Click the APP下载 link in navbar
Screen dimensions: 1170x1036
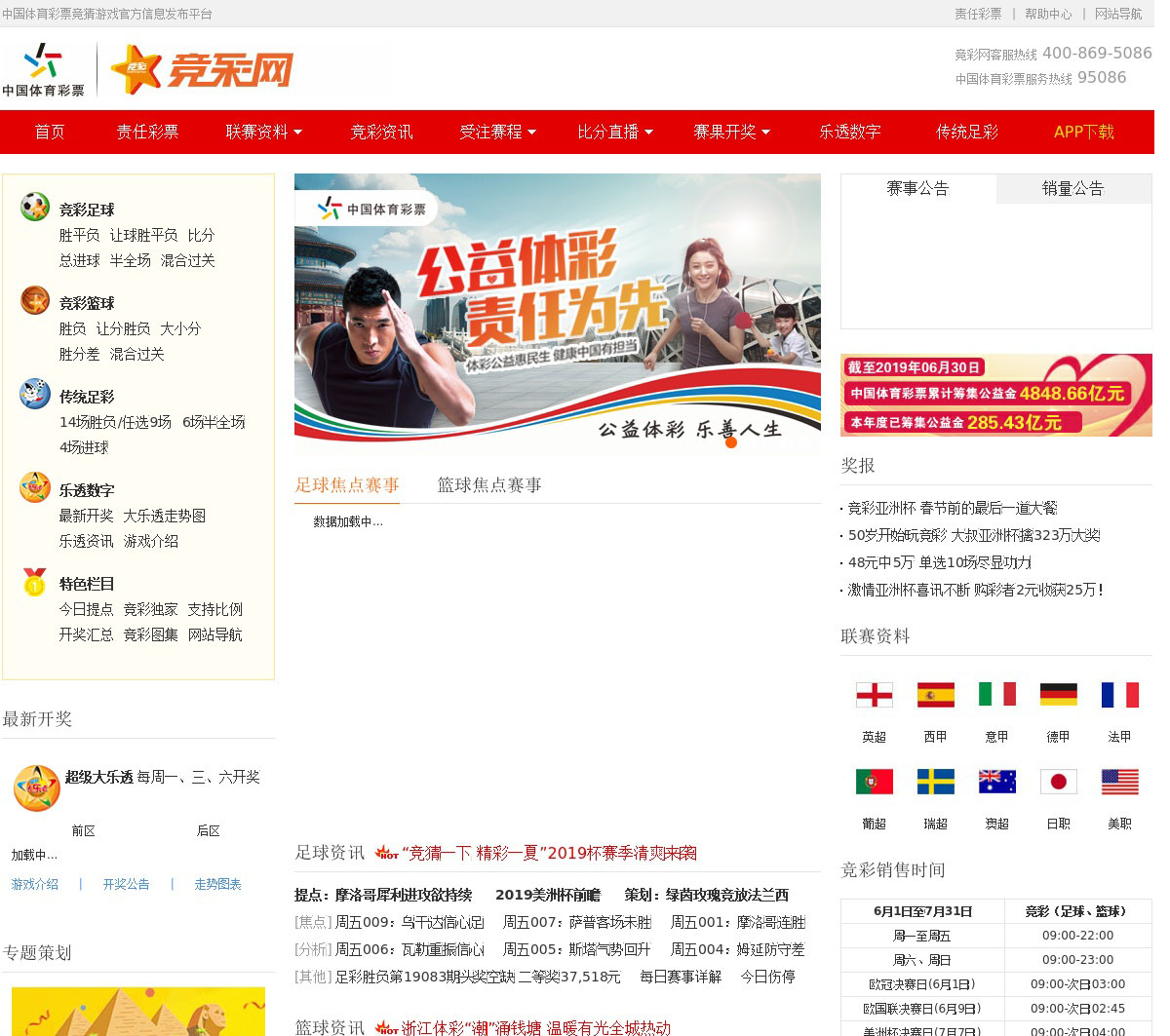click(1083, 132)
